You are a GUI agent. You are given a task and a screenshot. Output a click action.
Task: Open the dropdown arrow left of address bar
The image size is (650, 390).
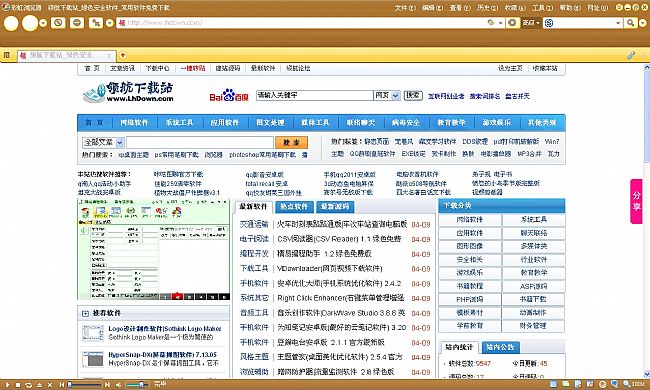coord(109,23)
